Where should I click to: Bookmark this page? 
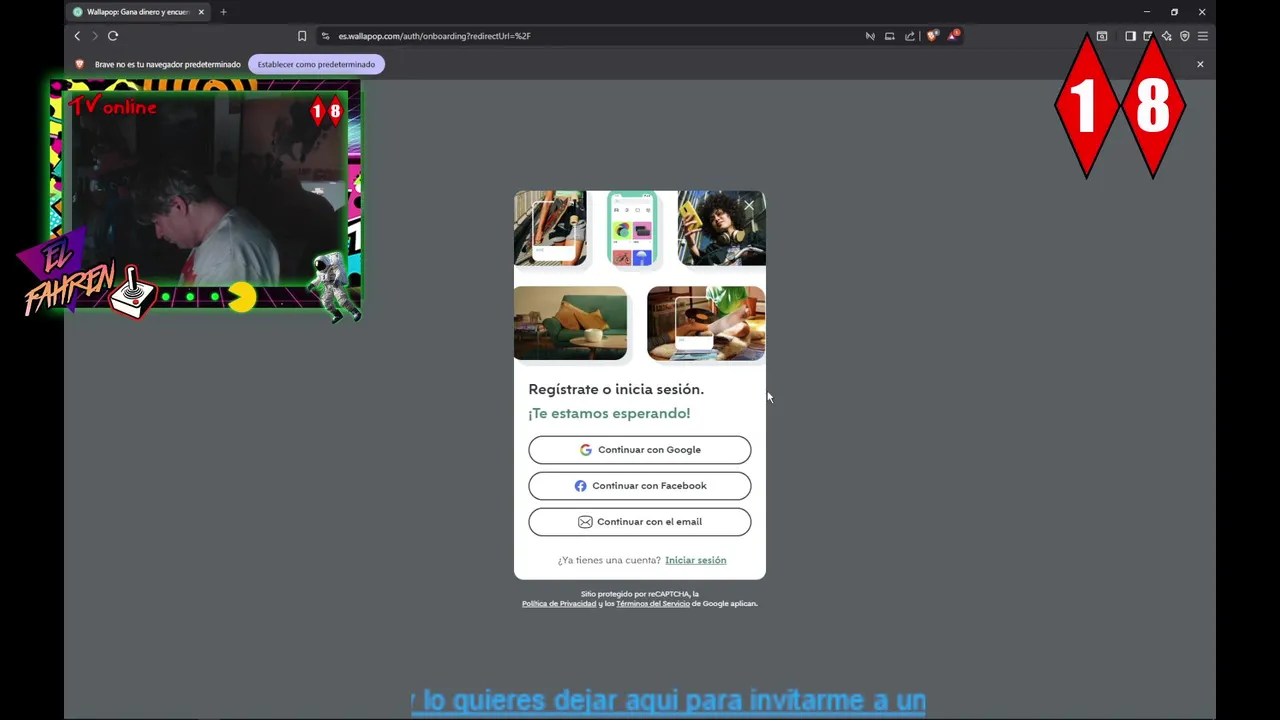302,36
